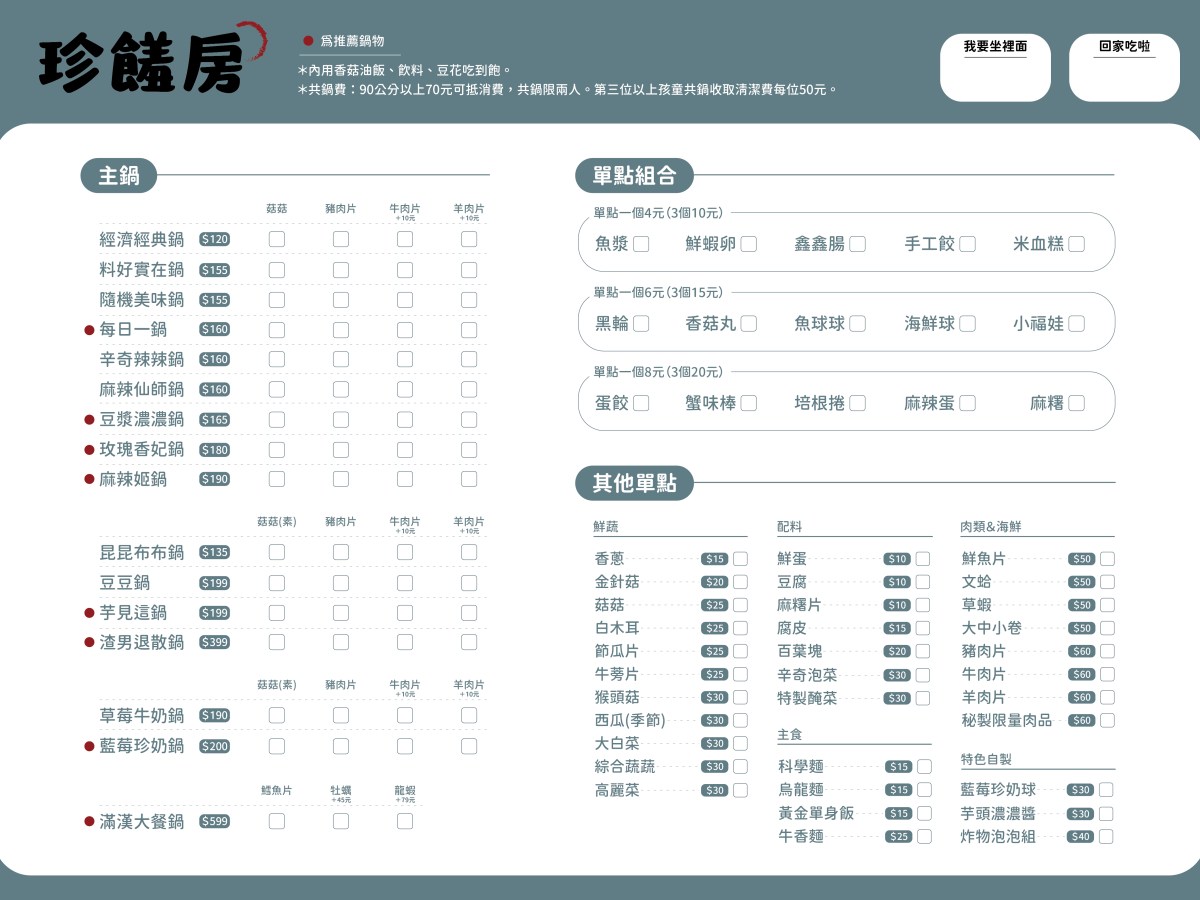Click the $599 price tag of 滿漢大餐鍋
The width and height of the screenshot is (1200, 900).
tap(212, 821)
